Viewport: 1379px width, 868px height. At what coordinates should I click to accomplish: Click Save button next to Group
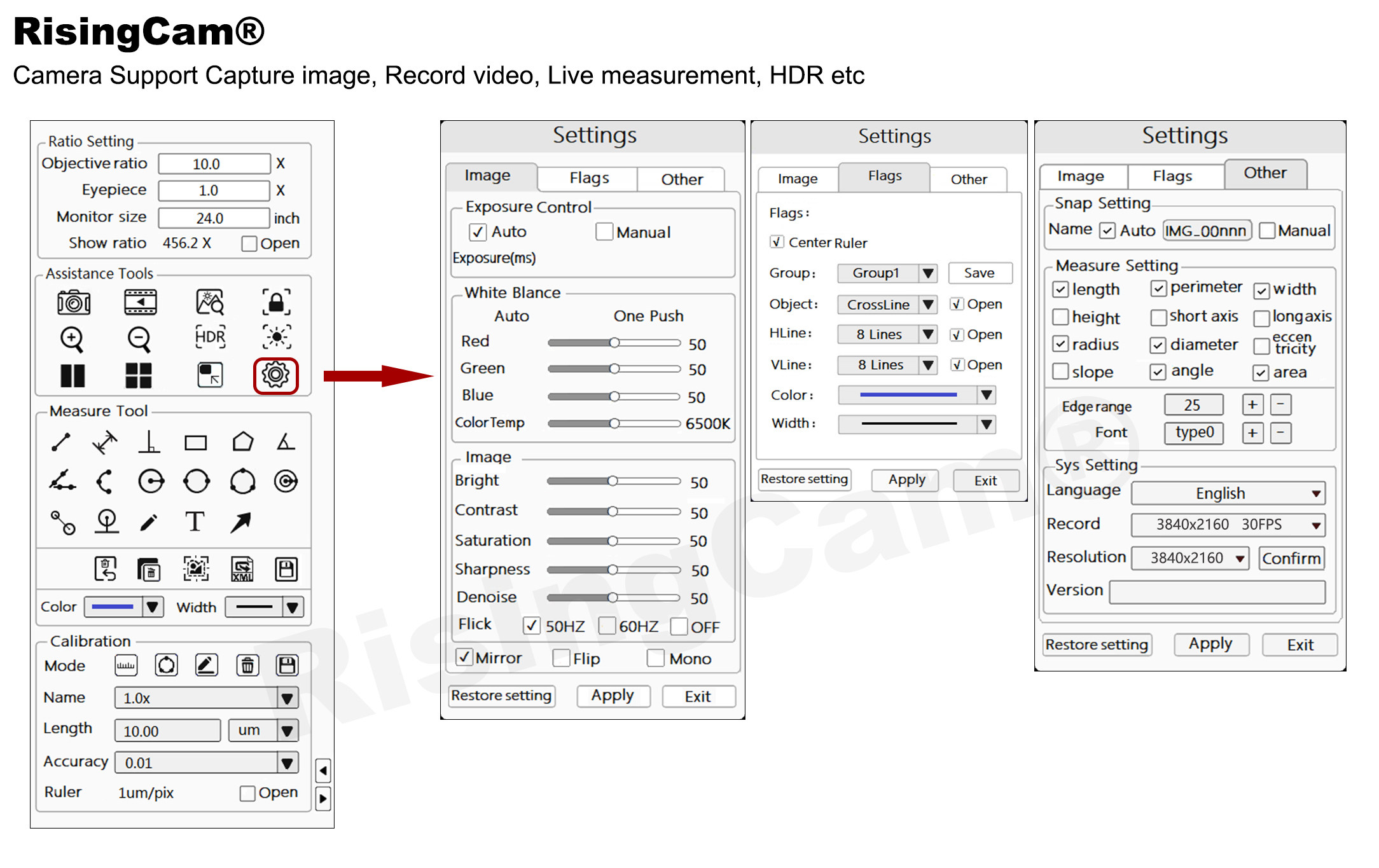[979, 273]
